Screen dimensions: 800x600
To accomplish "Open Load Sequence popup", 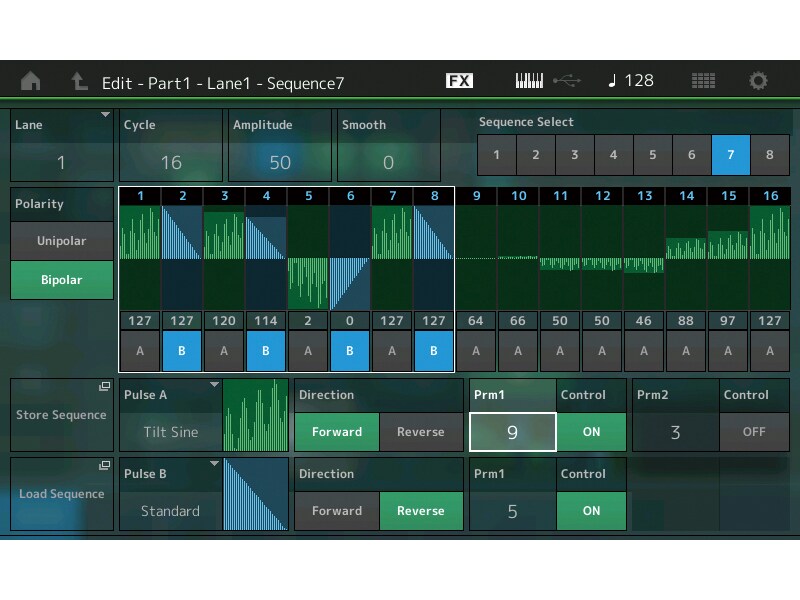I will click(x=62, y=494).
